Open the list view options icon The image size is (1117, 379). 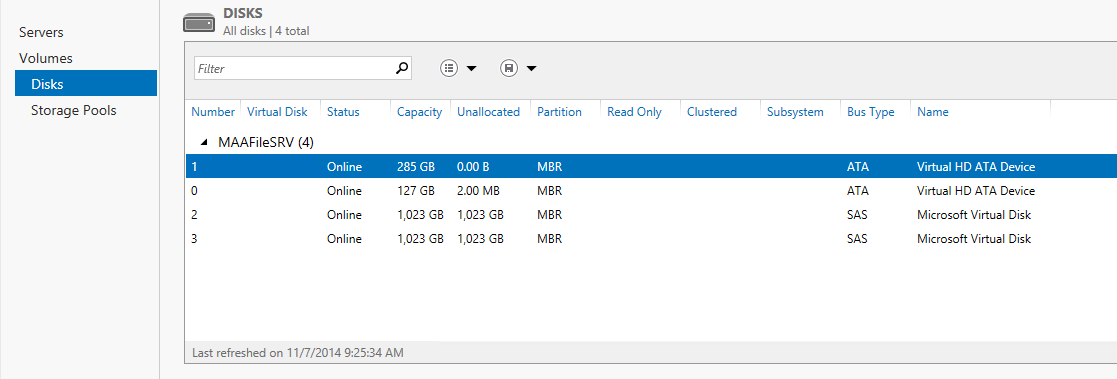[x=449, y=68]
